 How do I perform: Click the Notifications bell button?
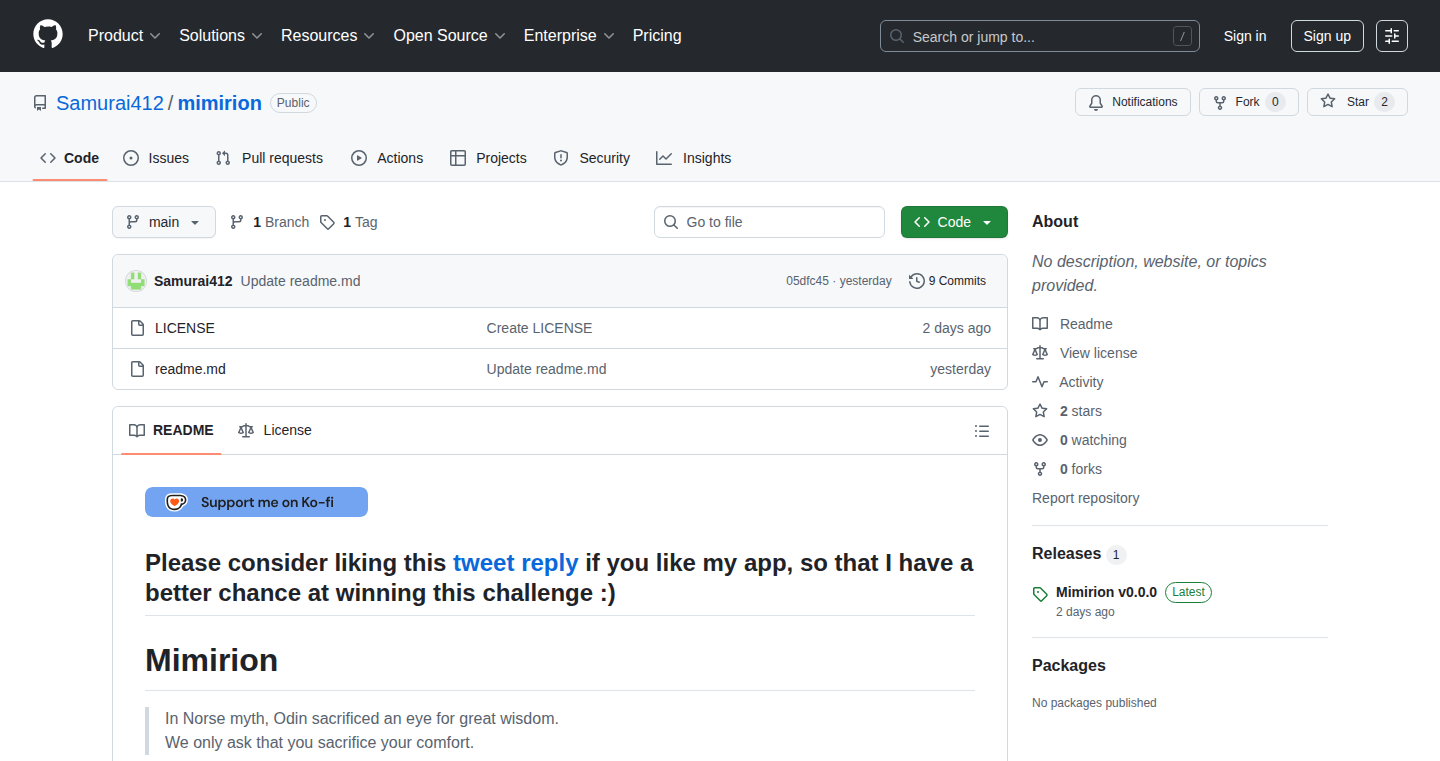click(1133, 102)
